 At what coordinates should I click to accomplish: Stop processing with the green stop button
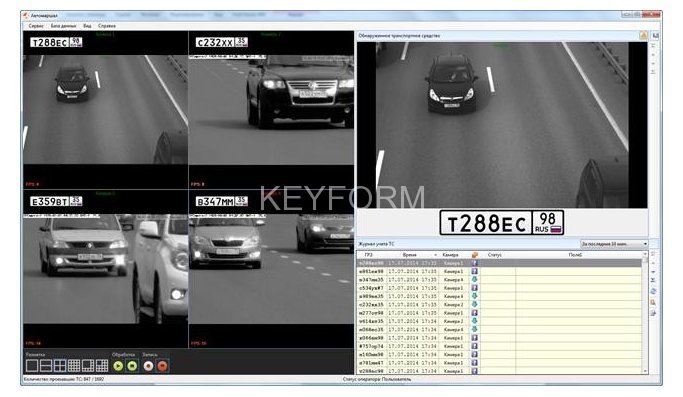(132, 366)
